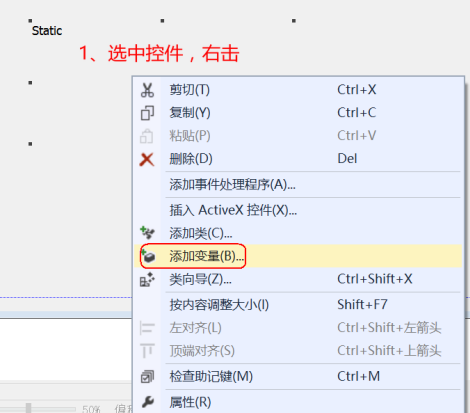Click the red X Delete icon

coord(147,159)
